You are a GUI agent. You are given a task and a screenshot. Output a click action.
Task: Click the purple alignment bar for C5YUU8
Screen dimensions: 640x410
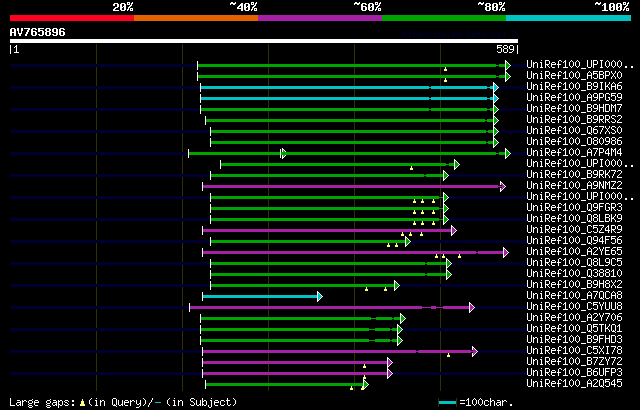point(332,308)
